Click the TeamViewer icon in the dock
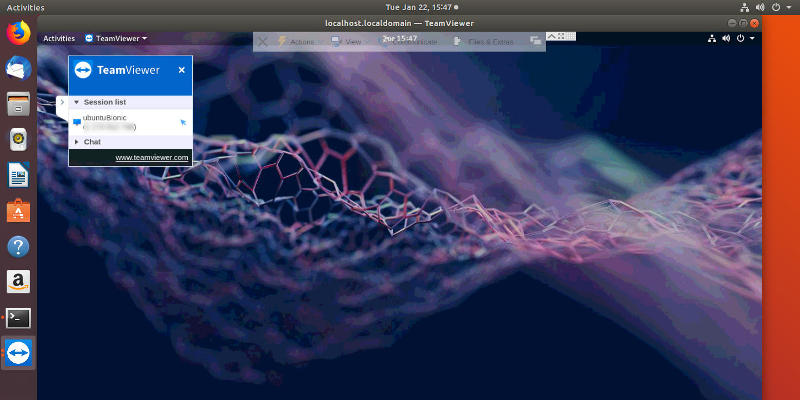This screenshot has height=400, width=800. (18, 353)
